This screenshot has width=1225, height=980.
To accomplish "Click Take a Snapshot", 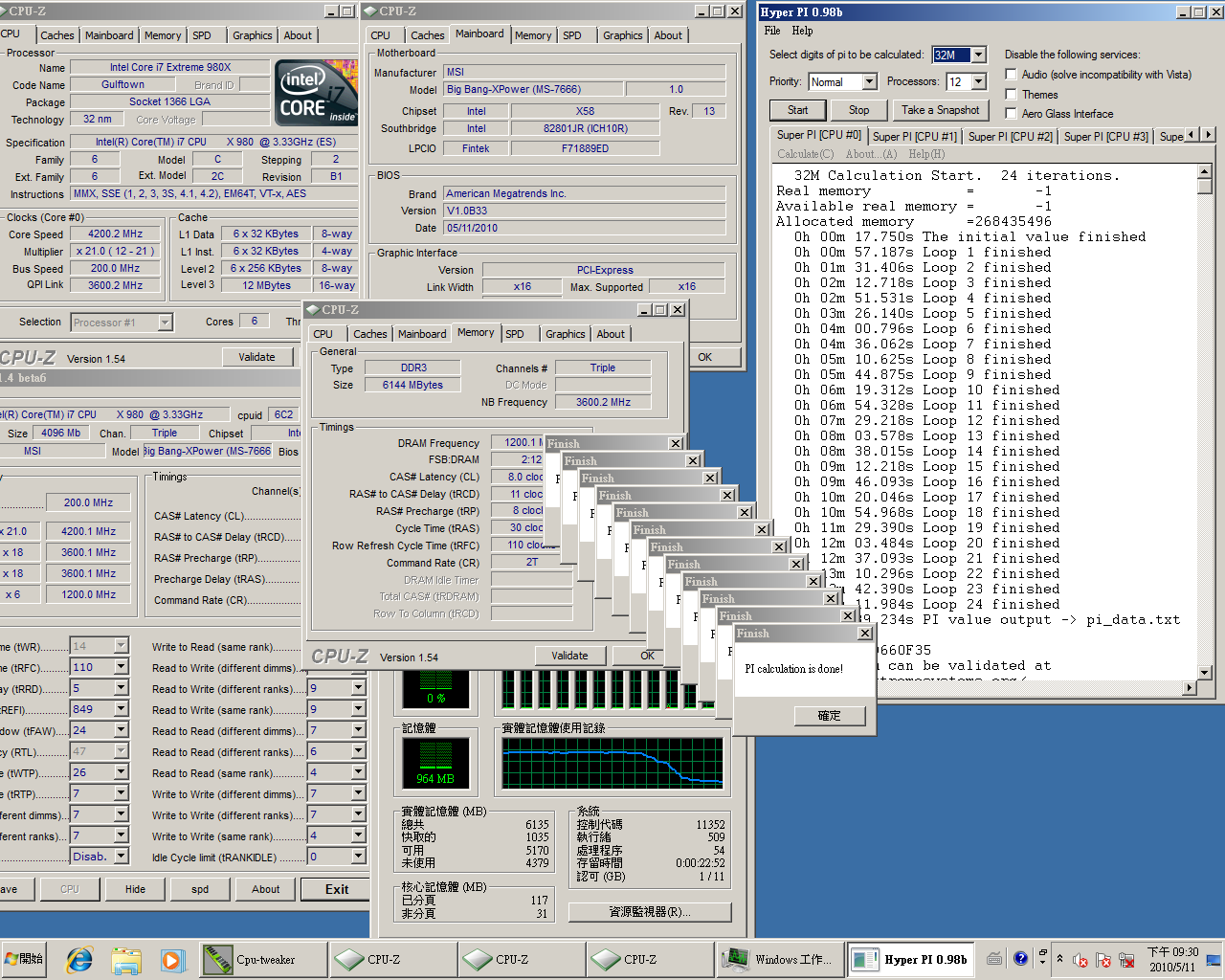I will point(940,110).
